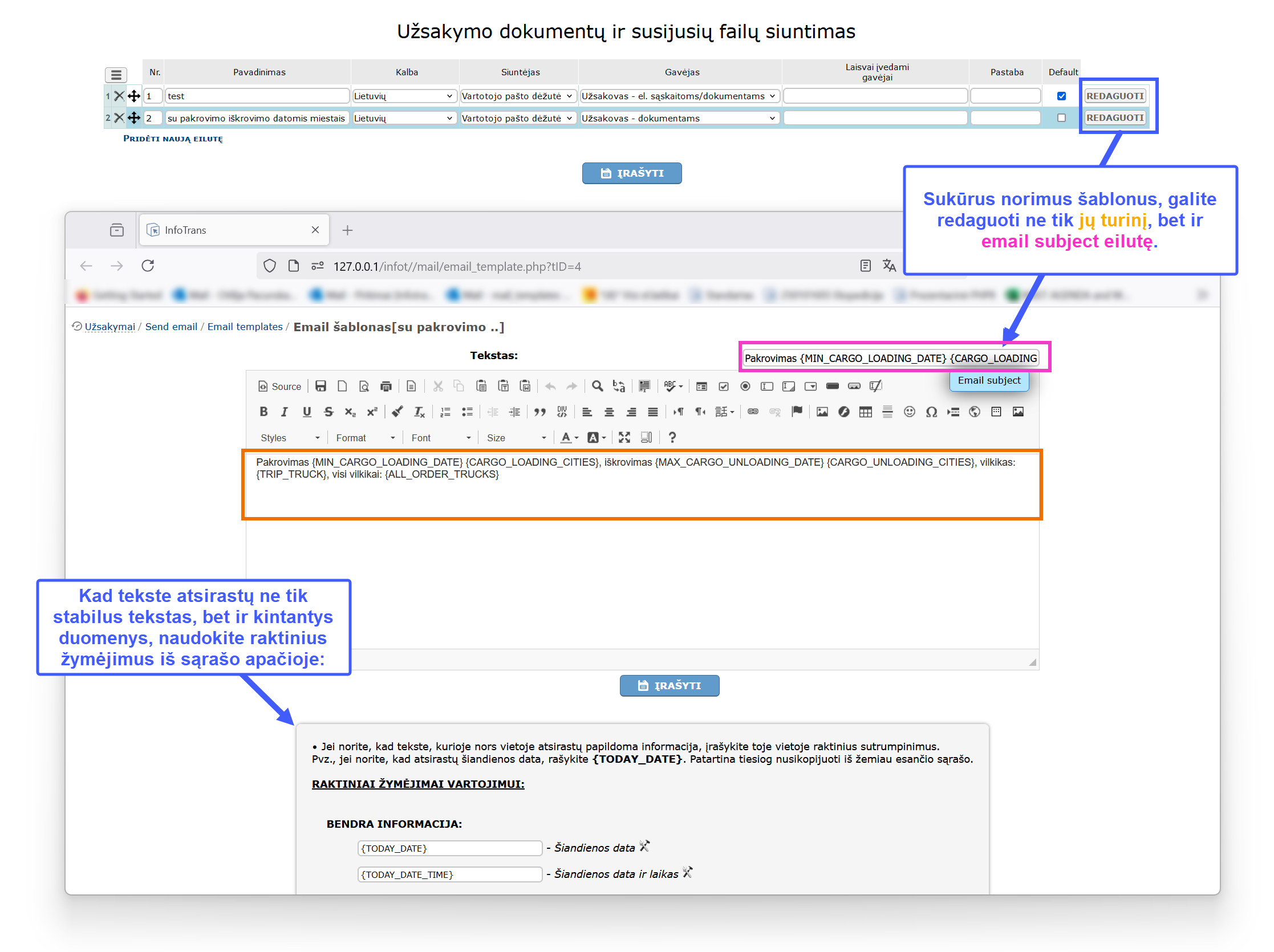Open the Find tool in the editor toolbar
This screenshot has width=1274, height=952.
point(597,386)
